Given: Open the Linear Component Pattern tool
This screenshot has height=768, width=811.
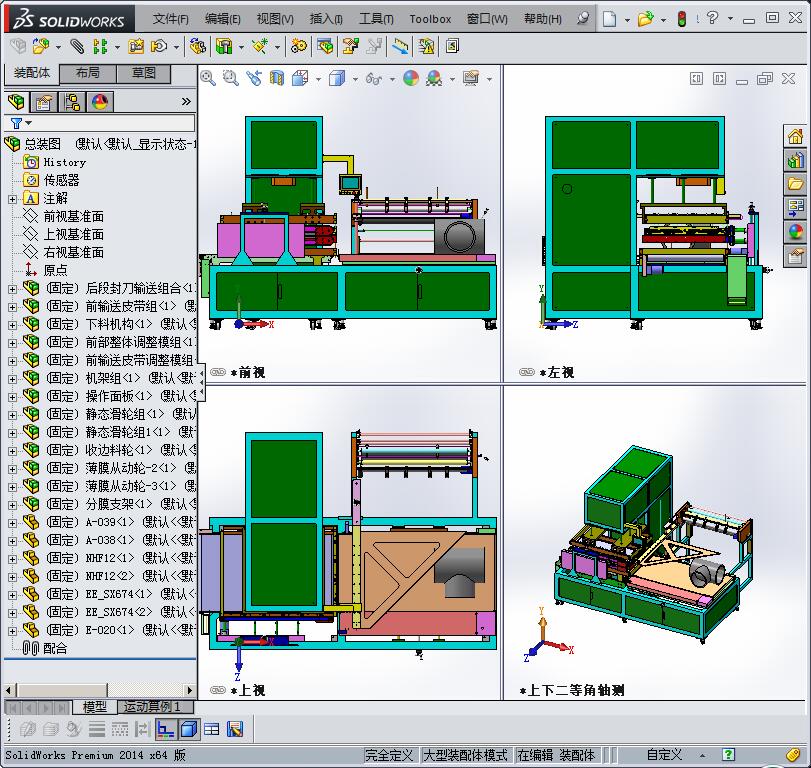Looking at the screenshot, I should 100,47.
